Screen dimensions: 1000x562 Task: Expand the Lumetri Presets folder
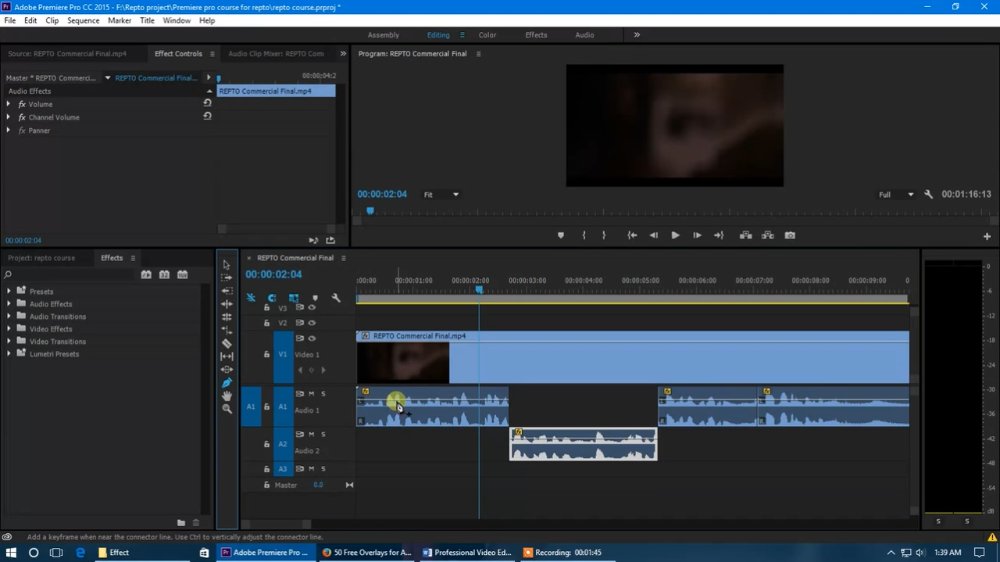[x=9, y=353]
